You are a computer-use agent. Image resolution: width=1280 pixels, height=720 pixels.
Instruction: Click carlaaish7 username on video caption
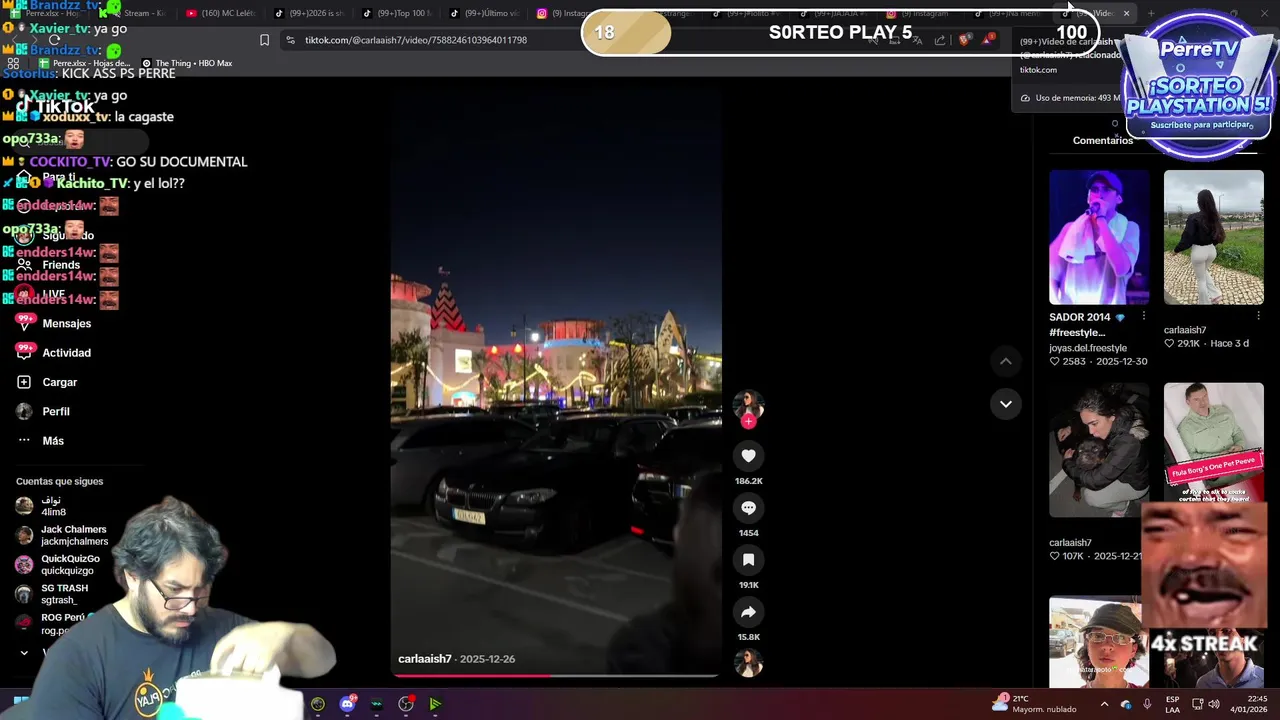coord(425,659)
